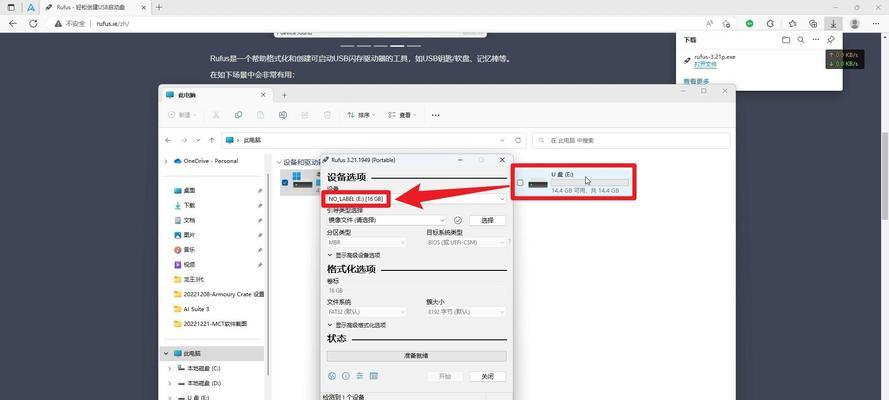889x400 pixels.
Task: Expand 本地磁盘 (C:) tree node
Action: point(170,368)
